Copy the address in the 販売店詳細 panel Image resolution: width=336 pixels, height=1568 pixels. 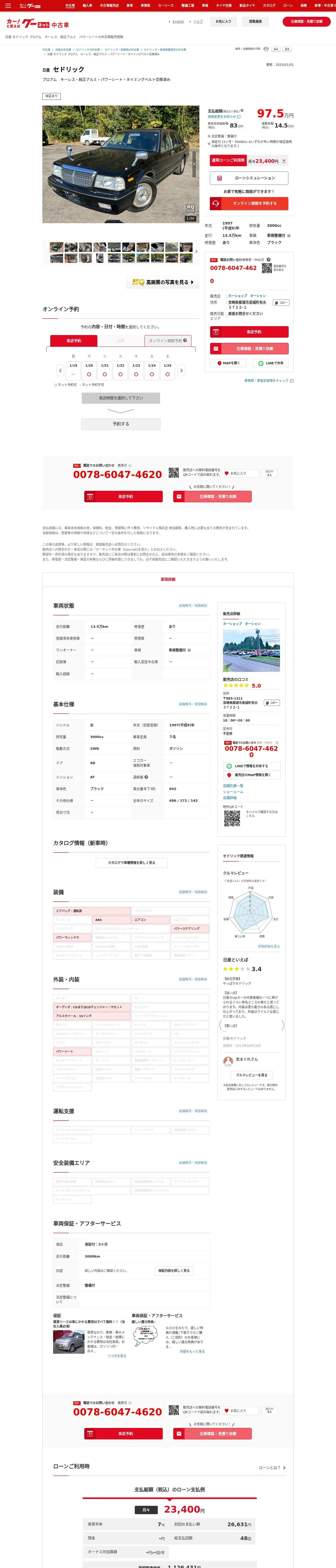click(272, 702)
